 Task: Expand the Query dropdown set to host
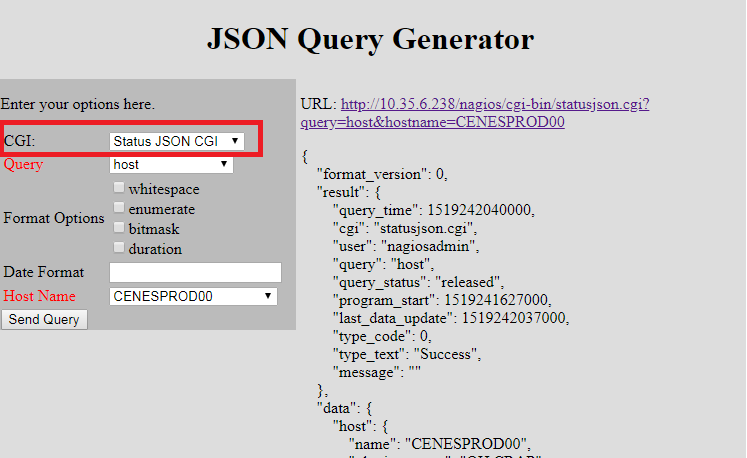pos(171,164)
